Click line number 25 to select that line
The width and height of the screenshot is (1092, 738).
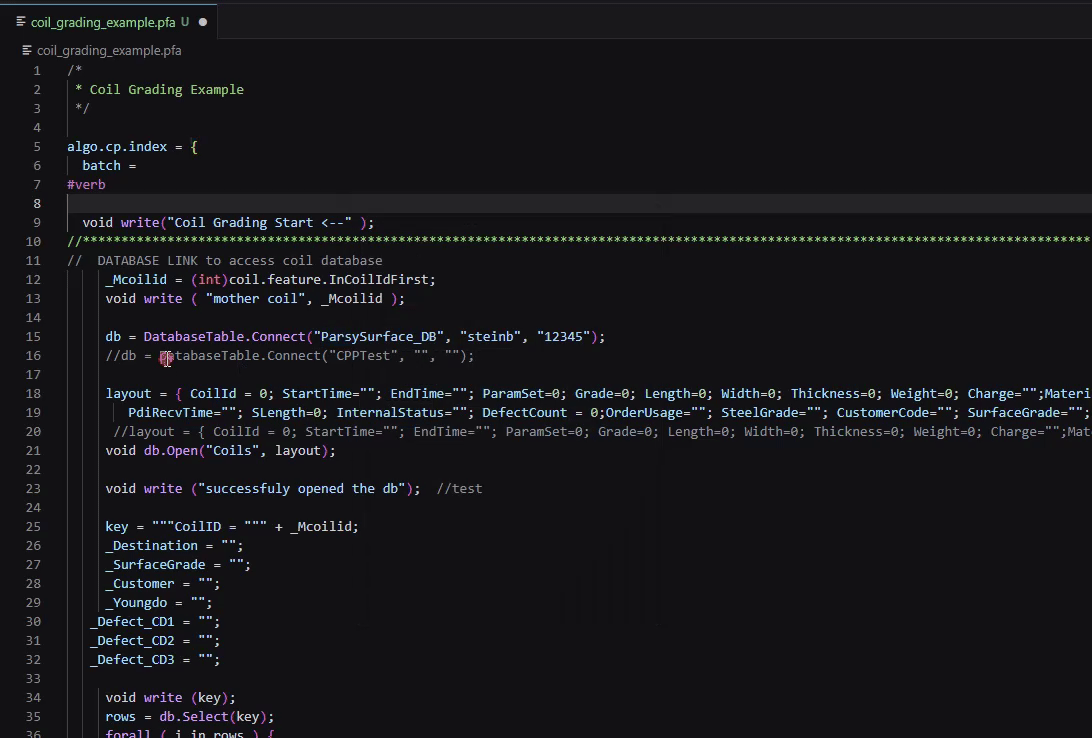point(33,526)
